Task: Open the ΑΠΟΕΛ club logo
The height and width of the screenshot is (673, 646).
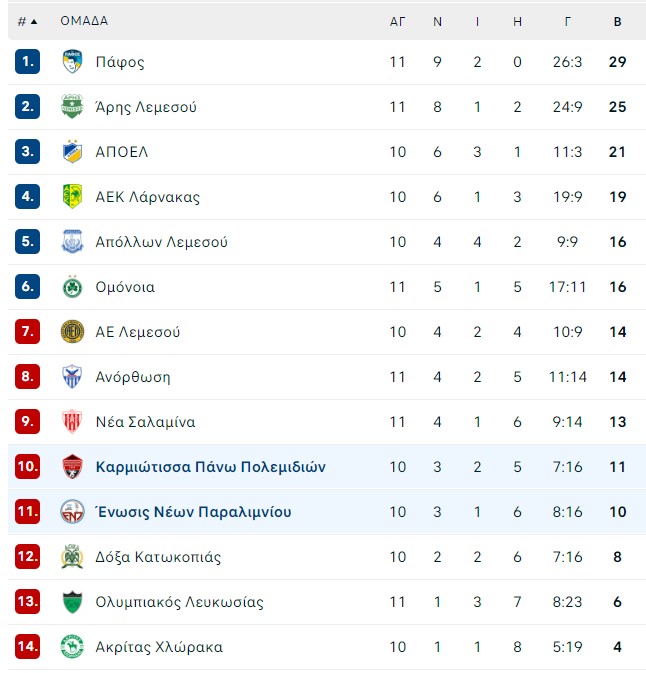Action: click(72, 152)
